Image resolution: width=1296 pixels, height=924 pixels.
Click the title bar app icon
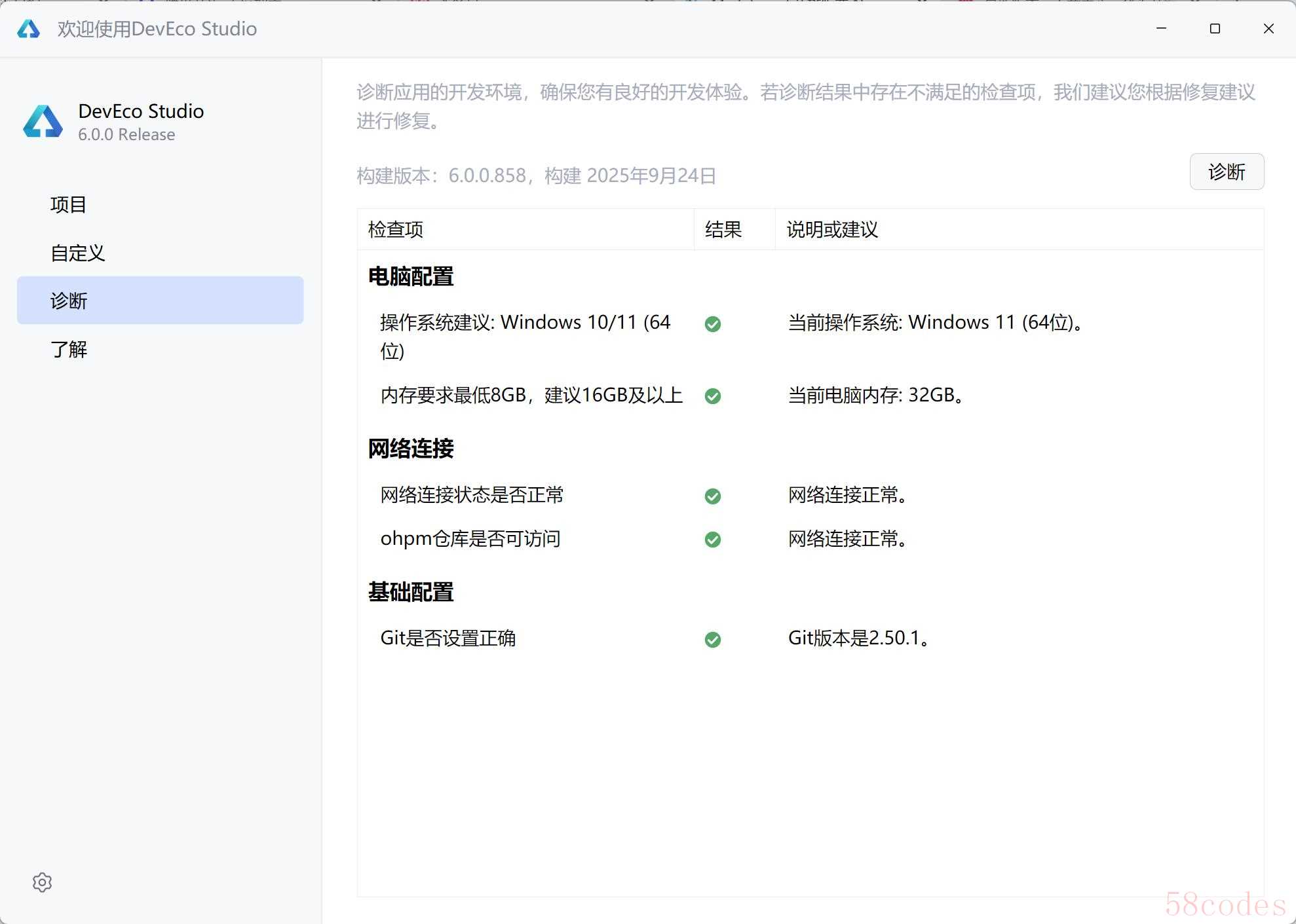tap(28, 29)
